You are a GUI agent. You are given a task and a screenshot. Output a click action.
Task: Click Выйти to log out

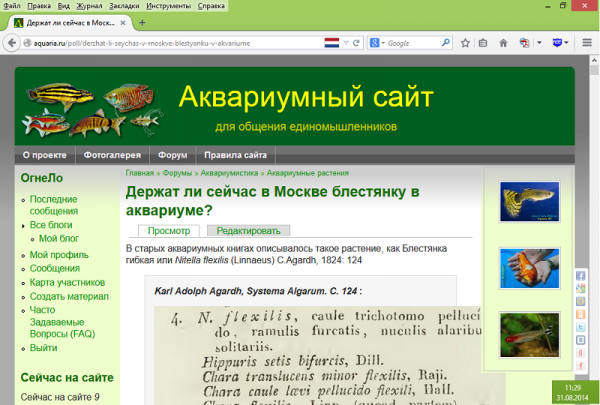click(43, 348)
